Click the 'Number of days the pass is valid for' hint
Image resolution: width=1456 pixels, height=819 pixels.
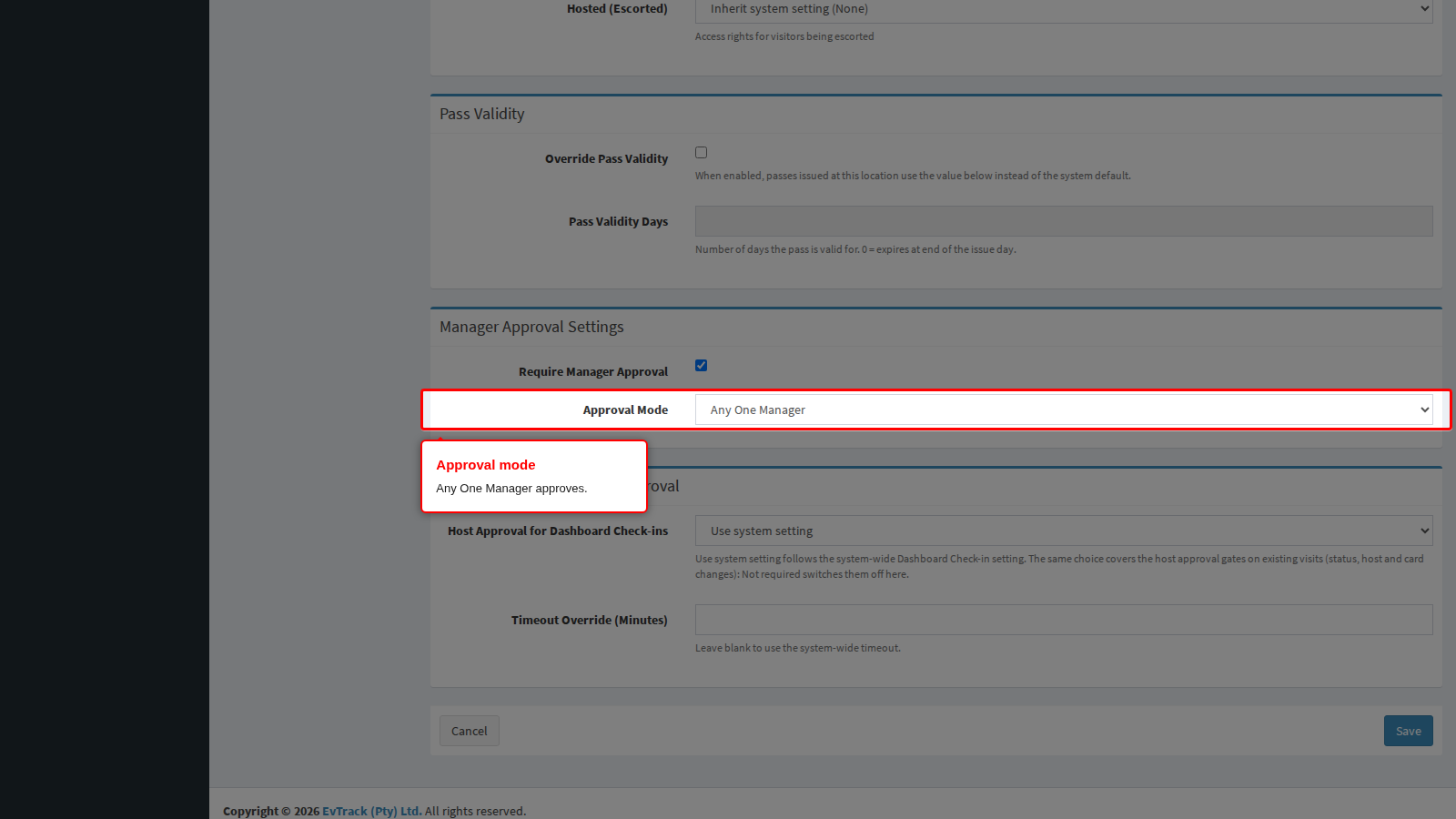pos(855,249)
